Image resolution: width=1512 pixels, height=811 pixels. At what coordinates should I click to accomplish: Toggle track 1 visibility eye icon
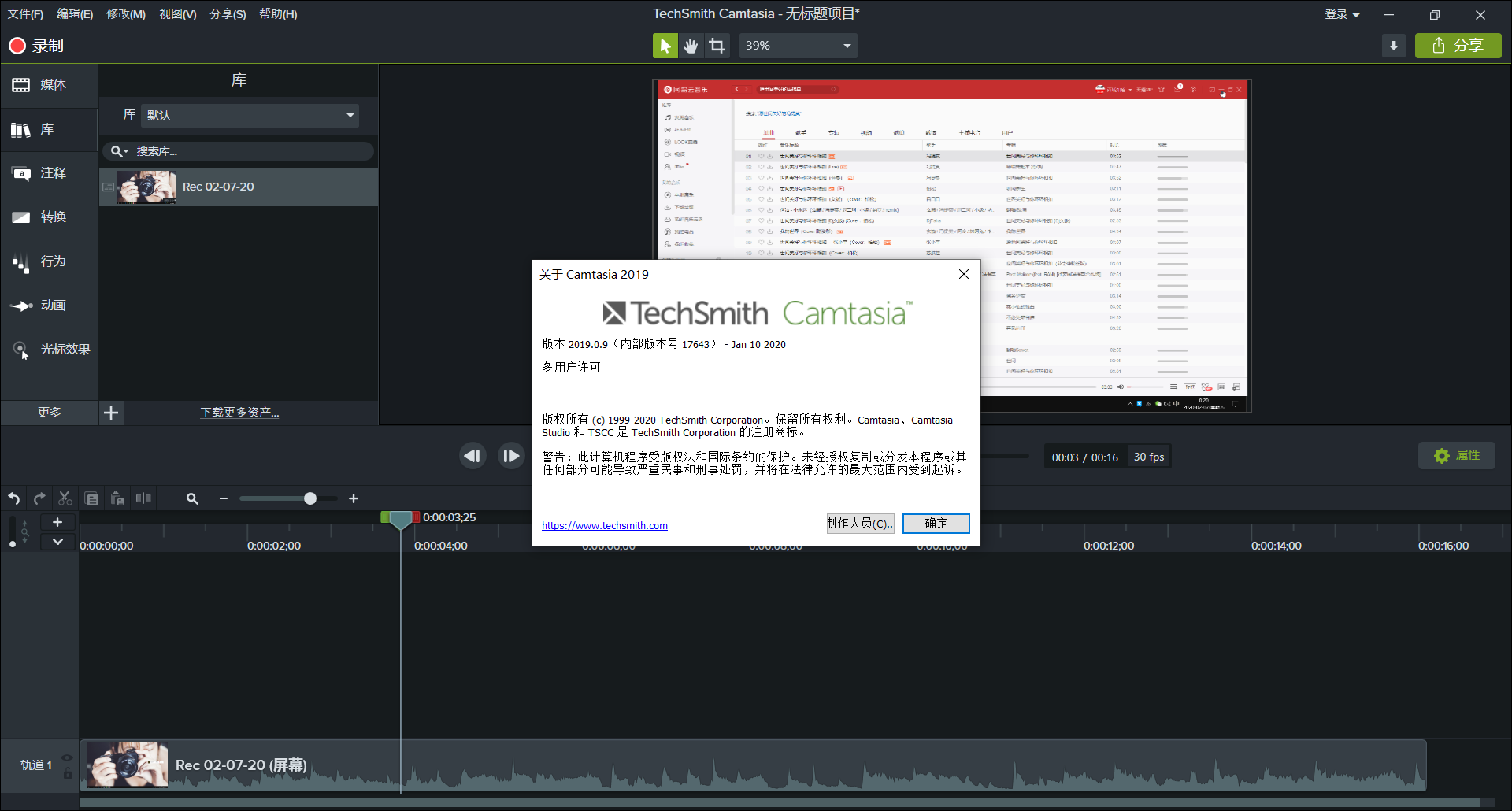pos(67,757)
